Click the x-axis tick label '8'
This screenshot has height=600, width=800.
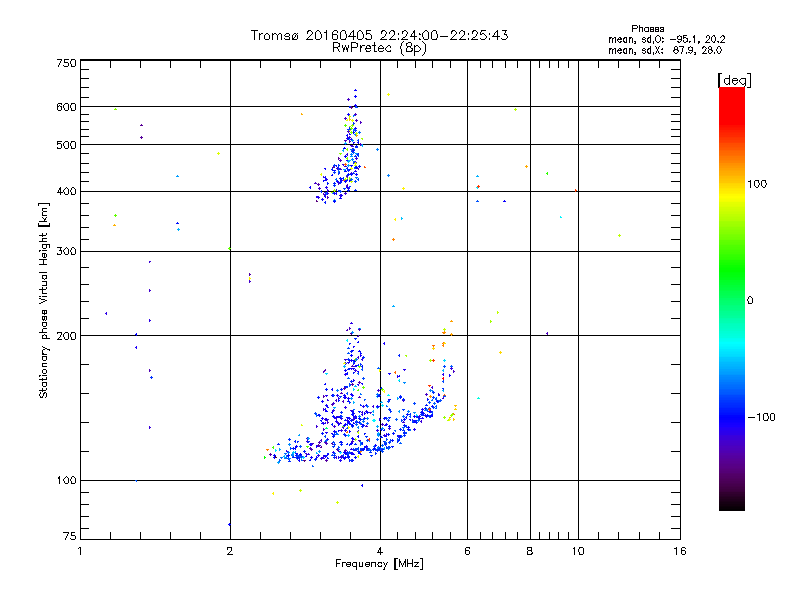pos(530,551)
